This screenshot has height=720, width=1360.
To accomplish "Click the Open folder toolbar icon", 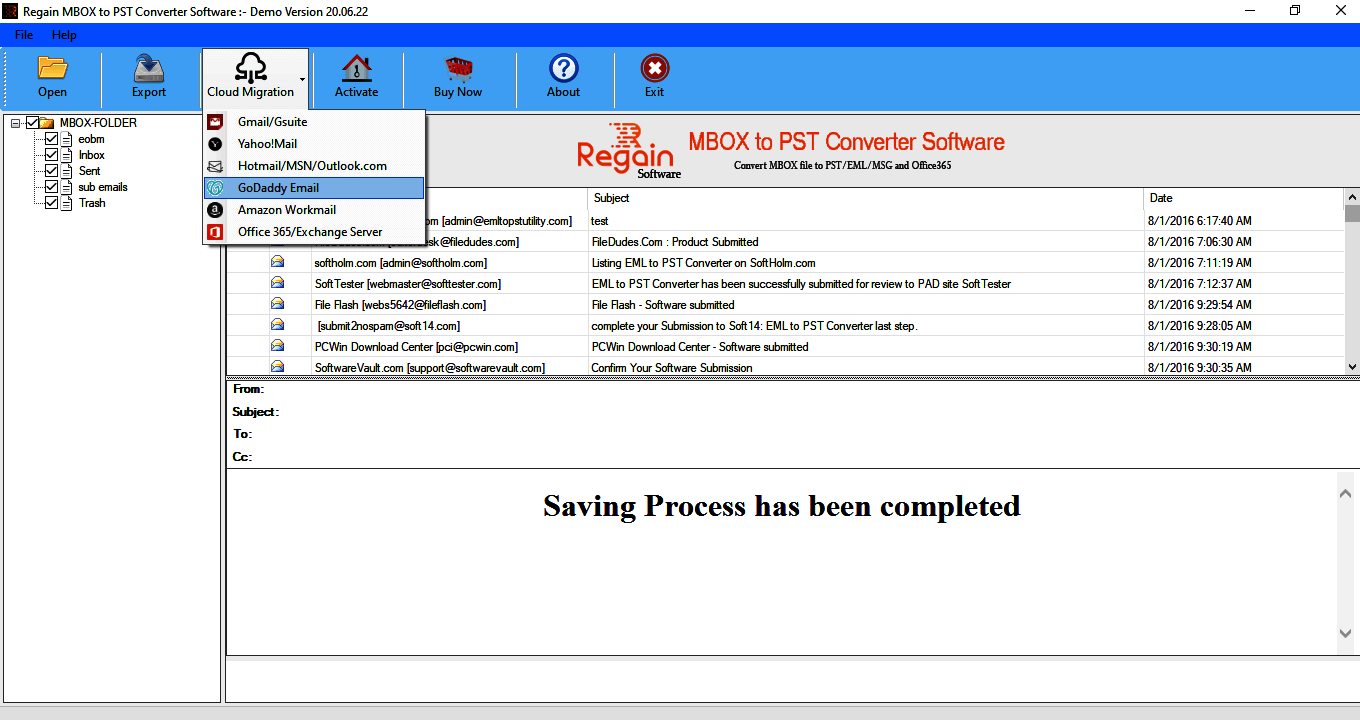I will 52,68.
